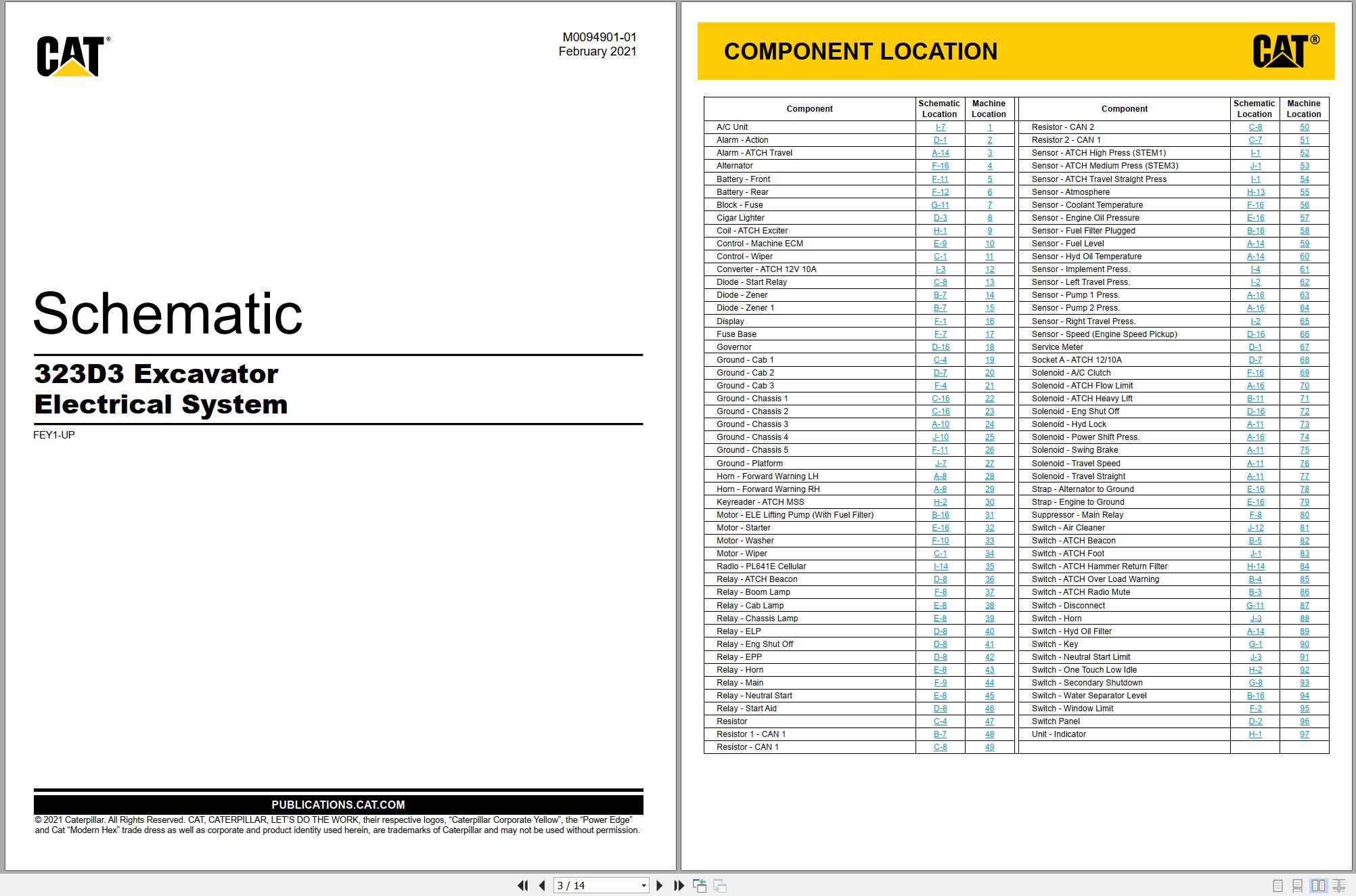This screenshot has height=896, width=1356.
Task: Click schematic link D-1 for Service Meter
Action: click(x=1255, y=347)
